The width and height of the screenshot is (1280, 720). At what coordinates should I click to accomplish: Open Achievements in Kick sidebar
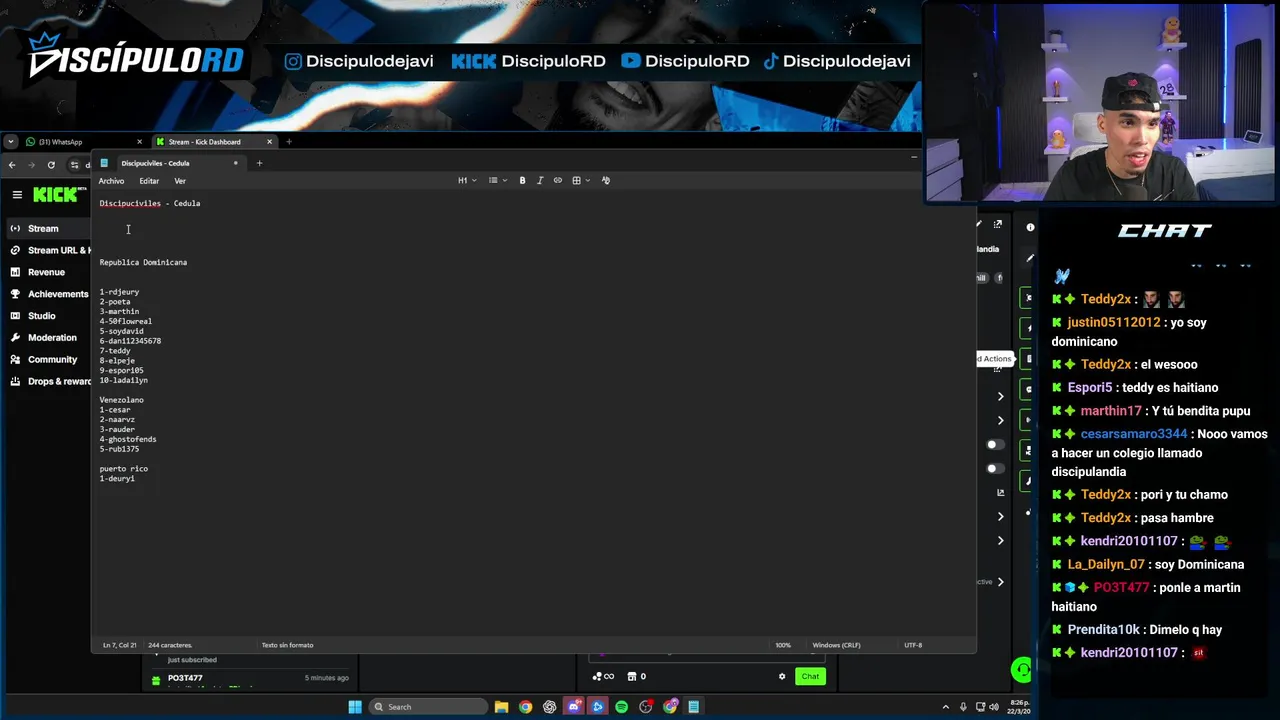tap(50, 294)
